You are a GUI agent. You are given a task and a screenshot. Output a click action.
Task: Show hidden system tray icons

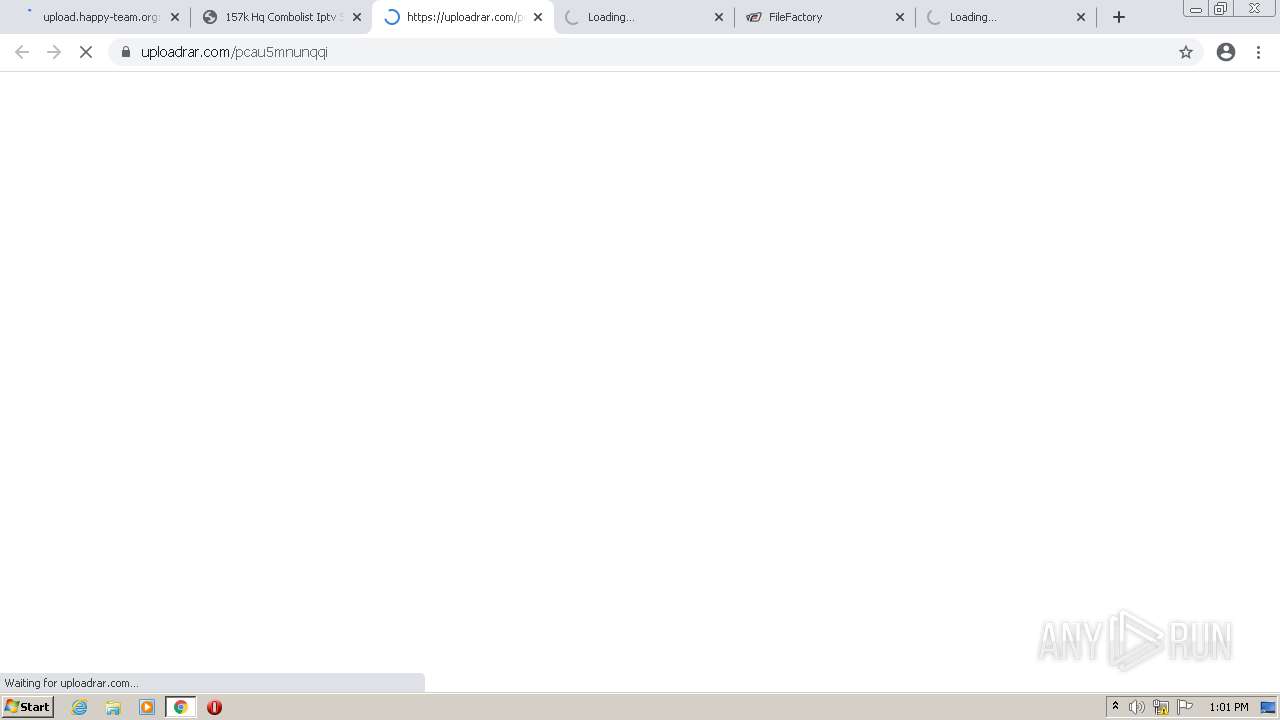(1115, 707)
